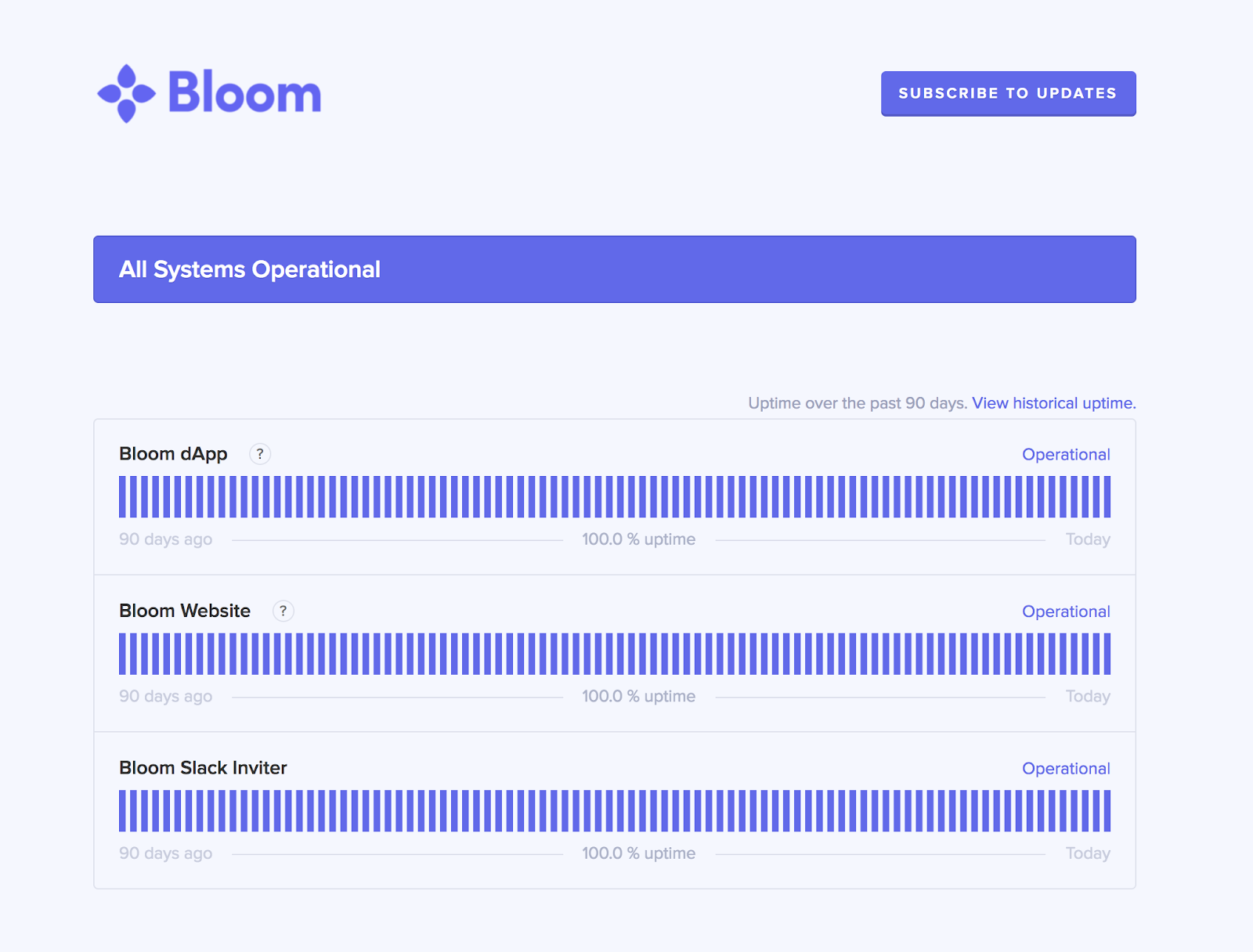Click the All Systems Operational banner
The height and width of the screenshot is (952, 1253).
coord(615,269)
